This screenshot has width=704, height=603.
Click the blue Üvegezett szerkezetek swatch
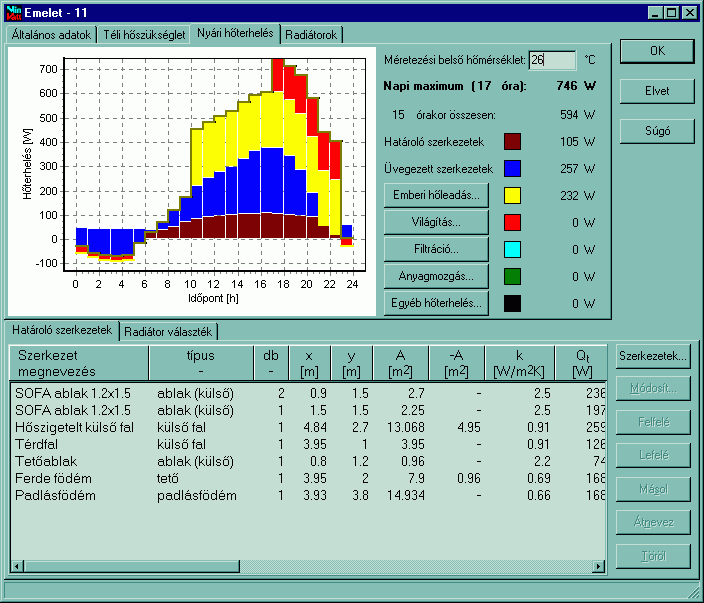[512, 168]
